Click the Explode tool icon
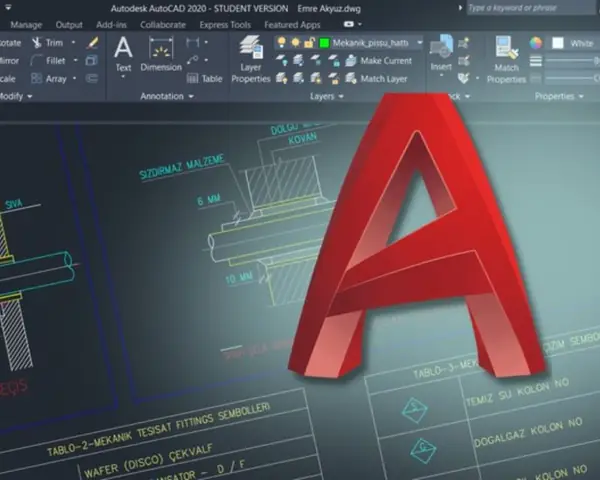 click(x=92, y=60)
